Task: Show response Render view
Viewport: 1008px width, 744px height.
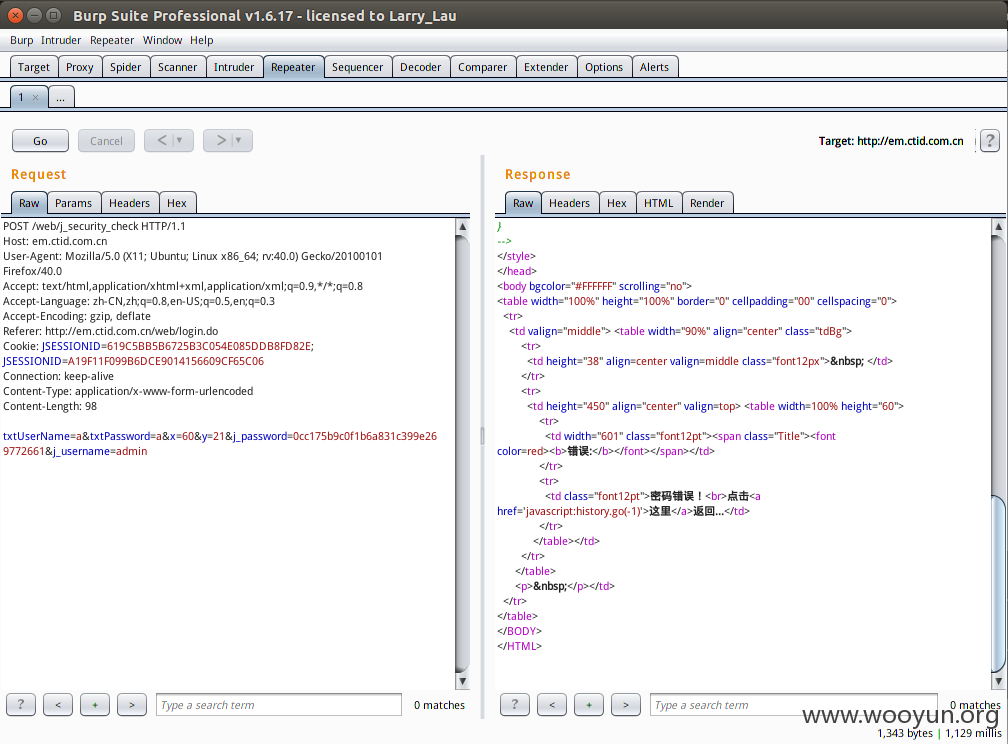Action: point(707,203)
